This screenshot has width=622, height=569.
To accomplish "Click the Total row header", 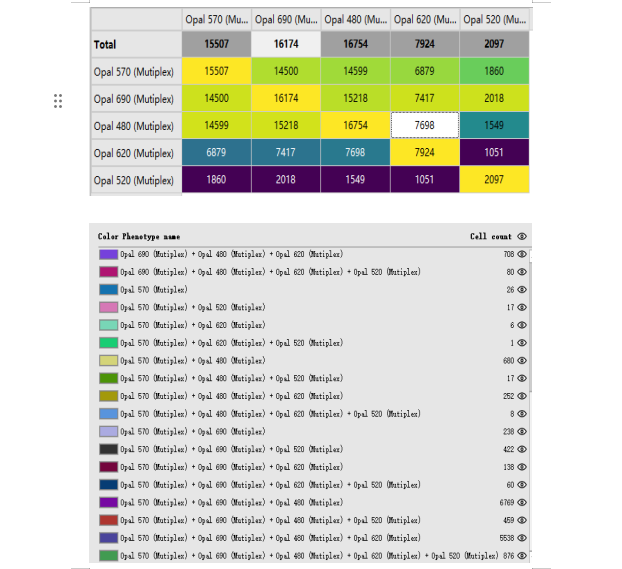I will 135,44.
